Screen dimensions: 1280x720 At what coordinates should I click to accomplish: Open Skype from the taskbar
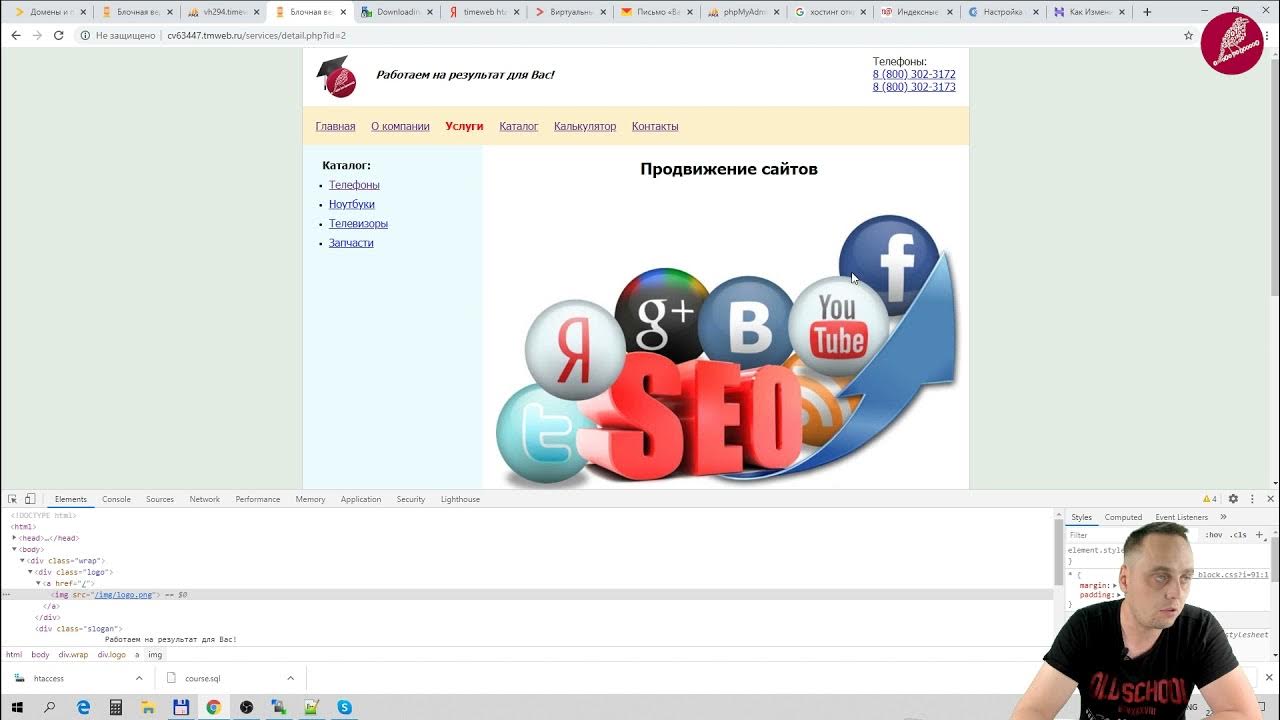point(344,707)
